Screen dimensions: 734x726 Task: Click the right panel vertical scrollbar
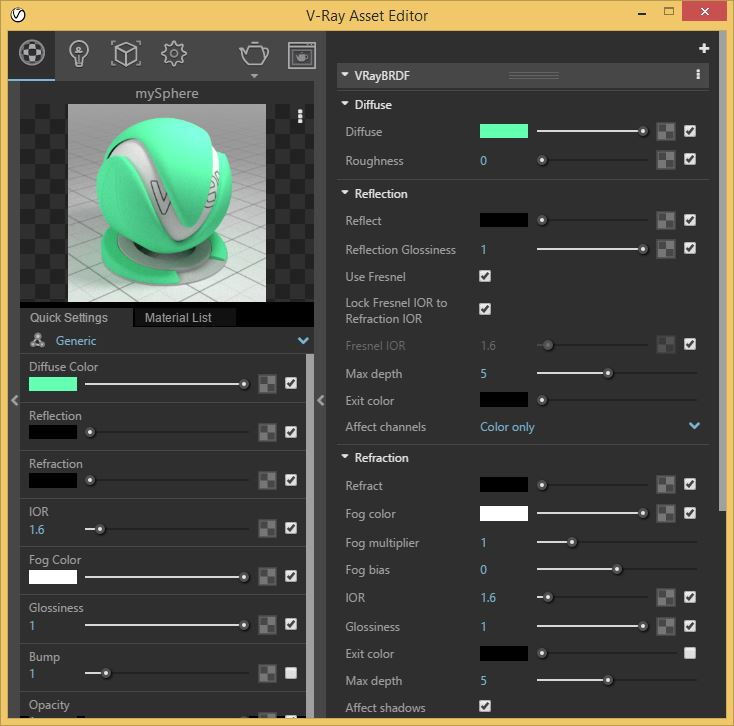tap(721, 271)
